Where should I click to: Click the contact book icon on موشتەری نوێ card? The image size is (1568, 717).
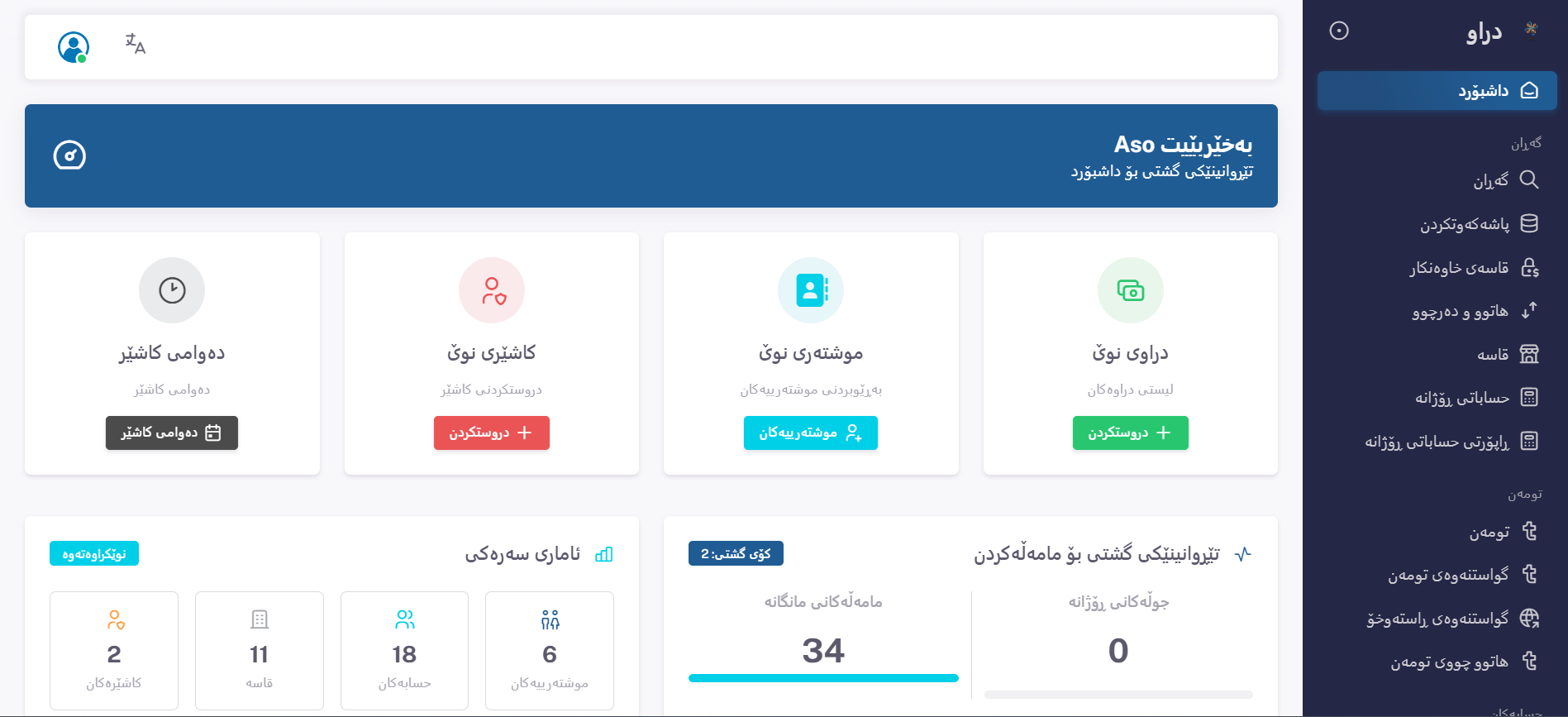[811, 290]
